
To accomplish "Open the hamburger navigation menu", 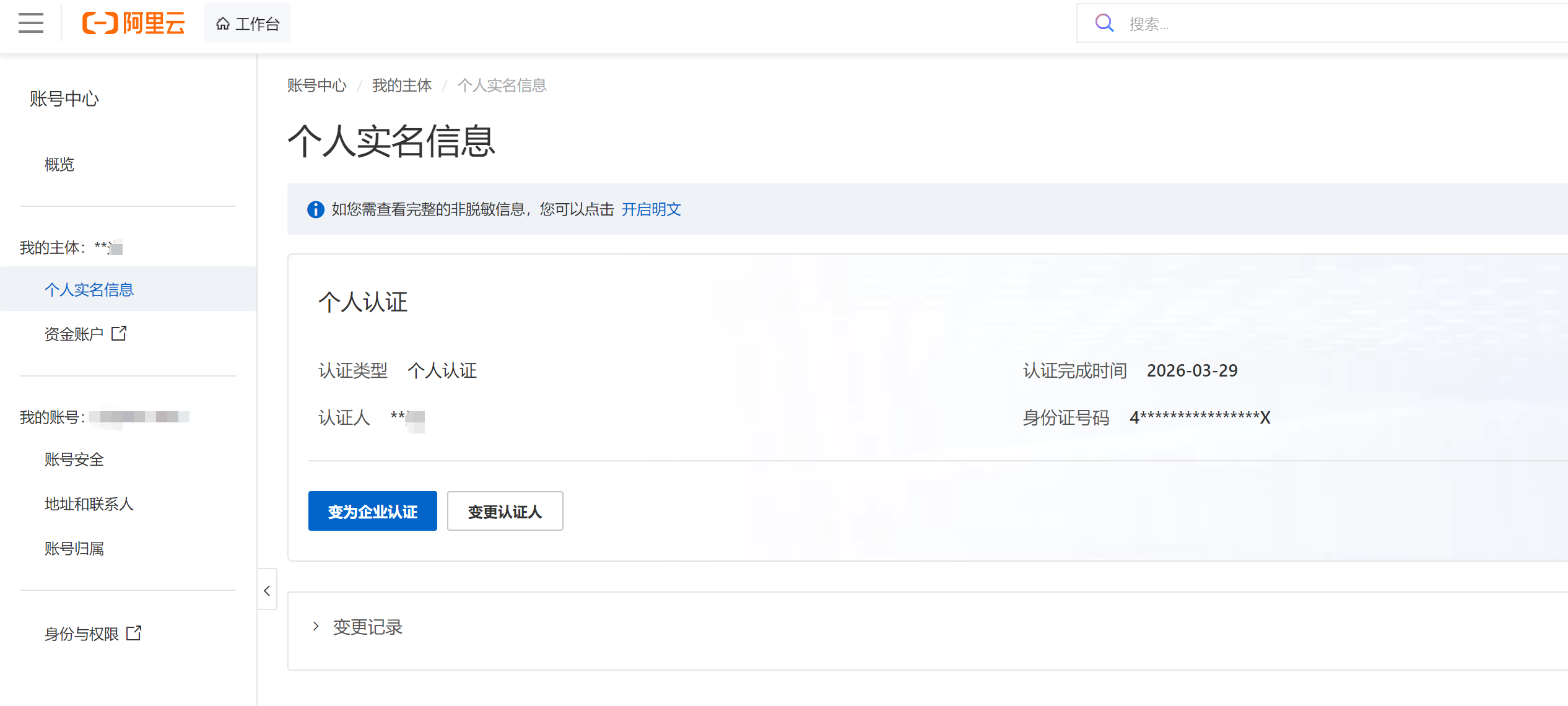I will 31,24.
